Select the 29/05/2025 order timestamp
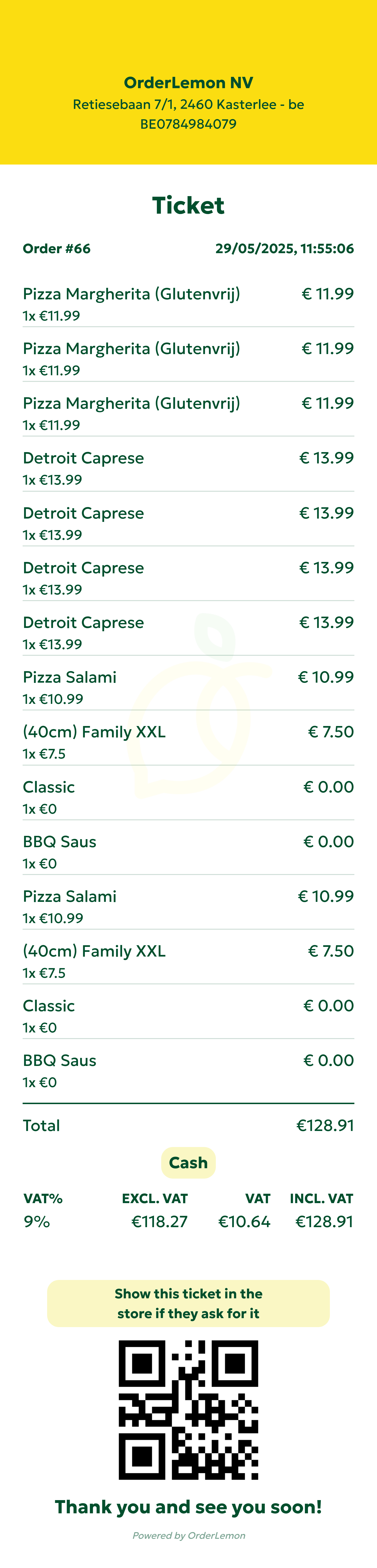This screenshot has width=377, height=1568. 285,248
